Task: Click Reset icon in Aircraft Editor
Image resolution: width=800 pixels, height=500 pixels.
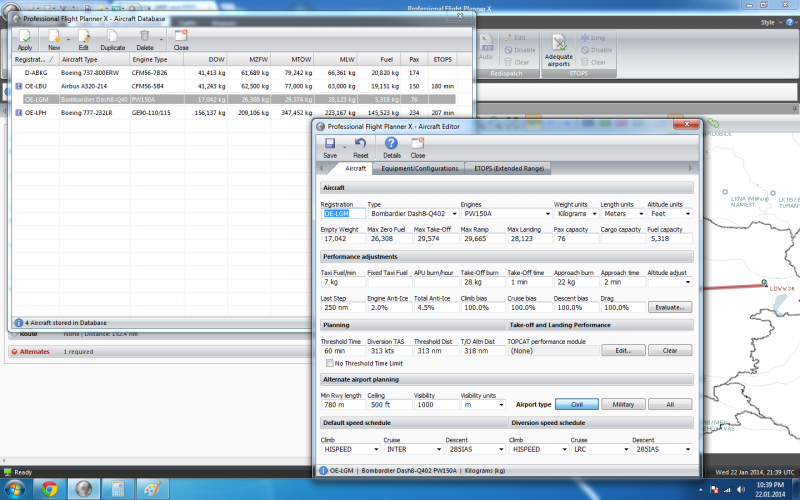Action: pyautogui.click(x=360, y=144)
